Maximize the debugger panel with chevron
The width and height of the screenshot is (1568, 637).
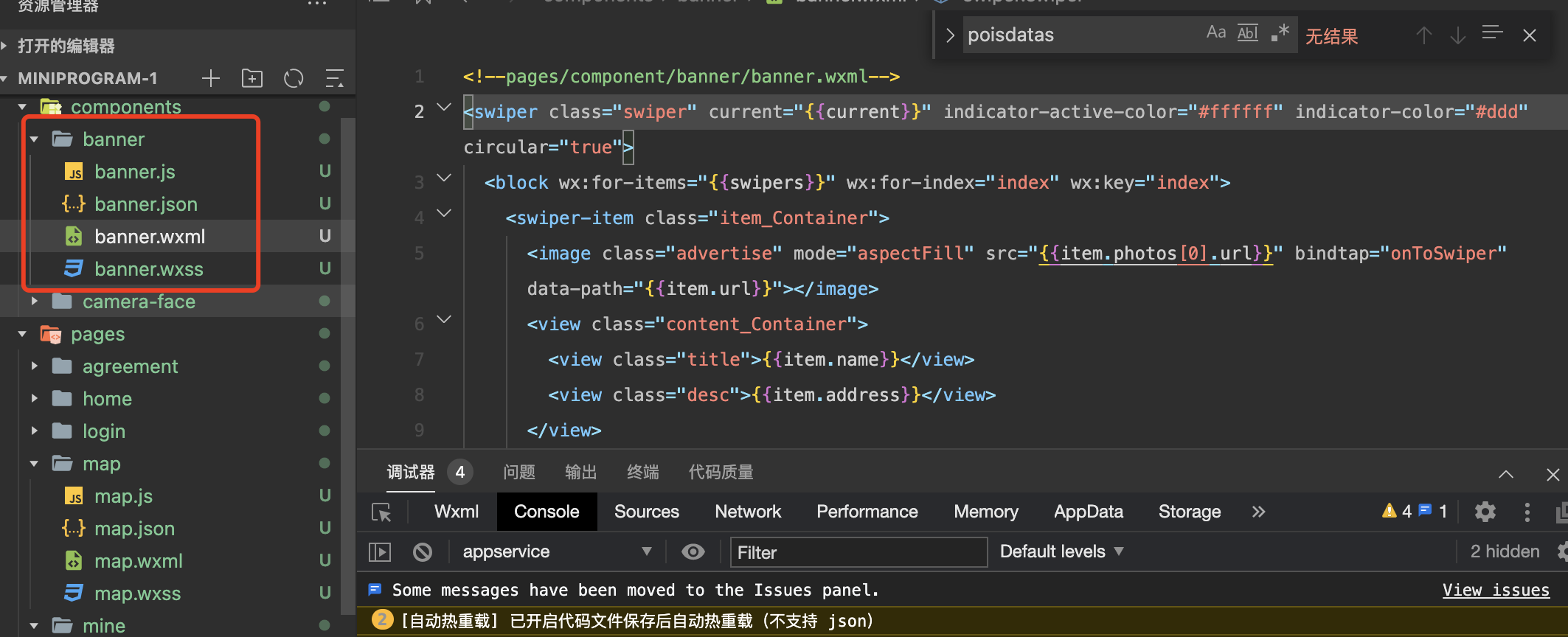coord(1506,475)
